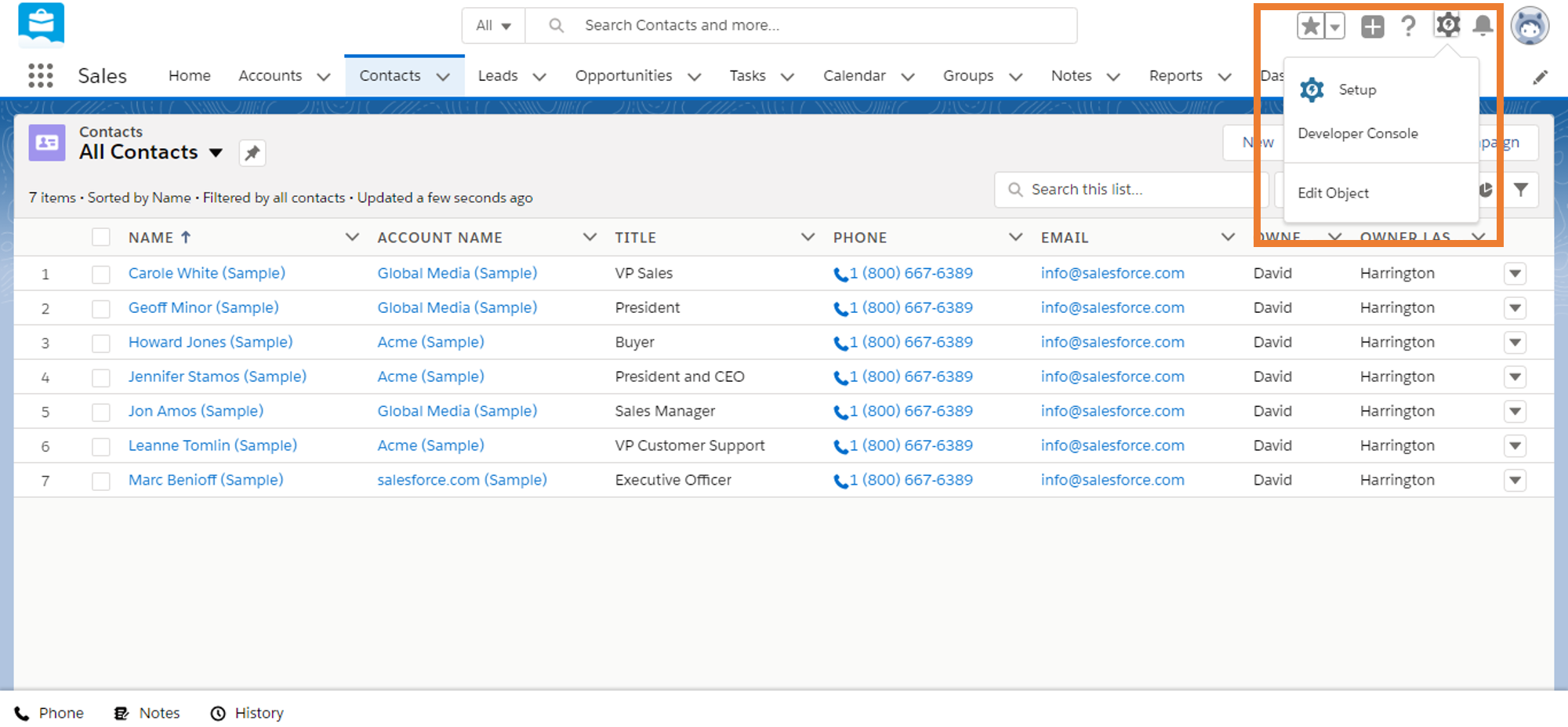Click the phone icon for Carole White
The image size is (1568, 727).
tap(840, 274)
